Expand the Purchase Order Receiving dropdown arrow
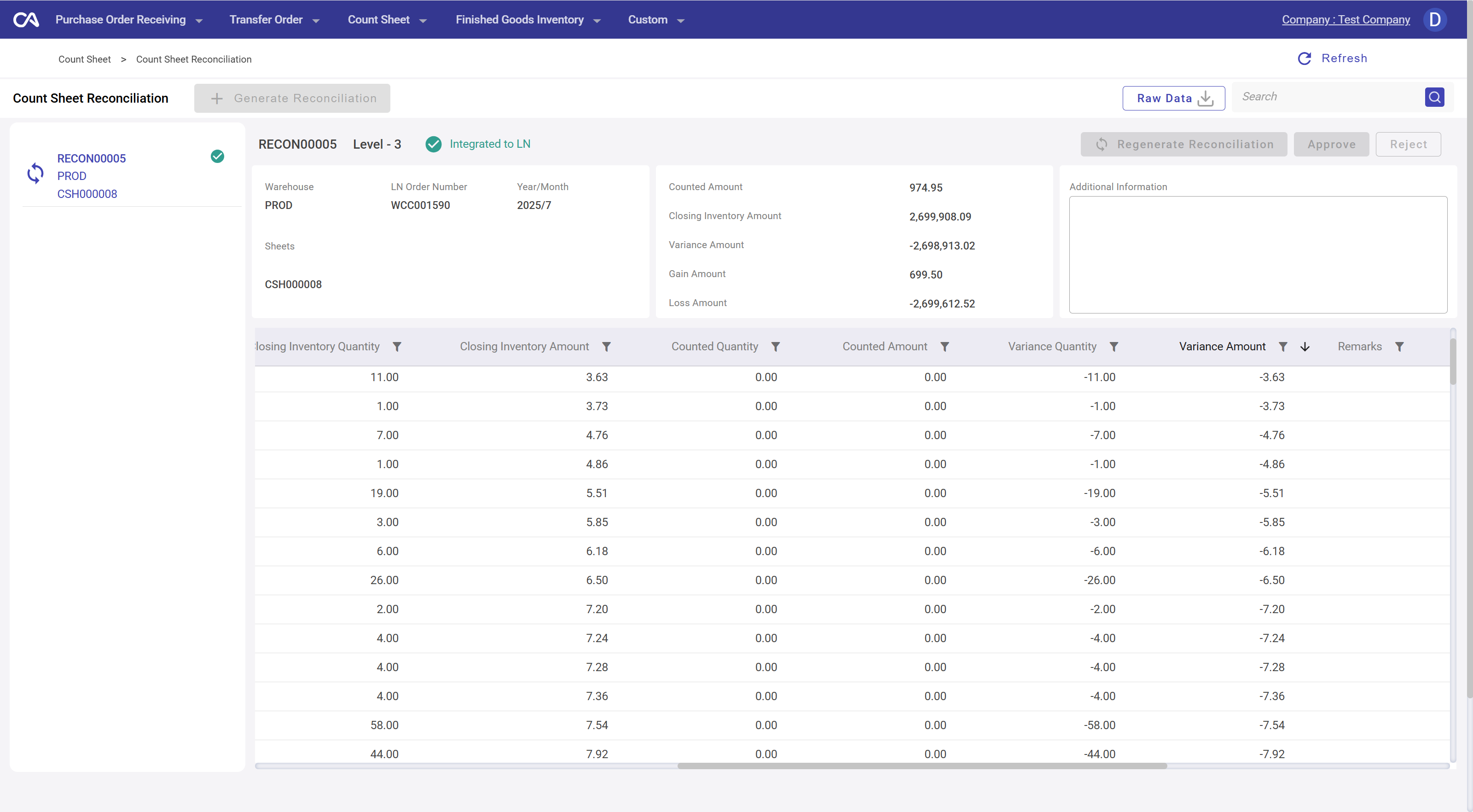Image resolution: width=1473 pixels, height=812 pixels. (199, 21)
